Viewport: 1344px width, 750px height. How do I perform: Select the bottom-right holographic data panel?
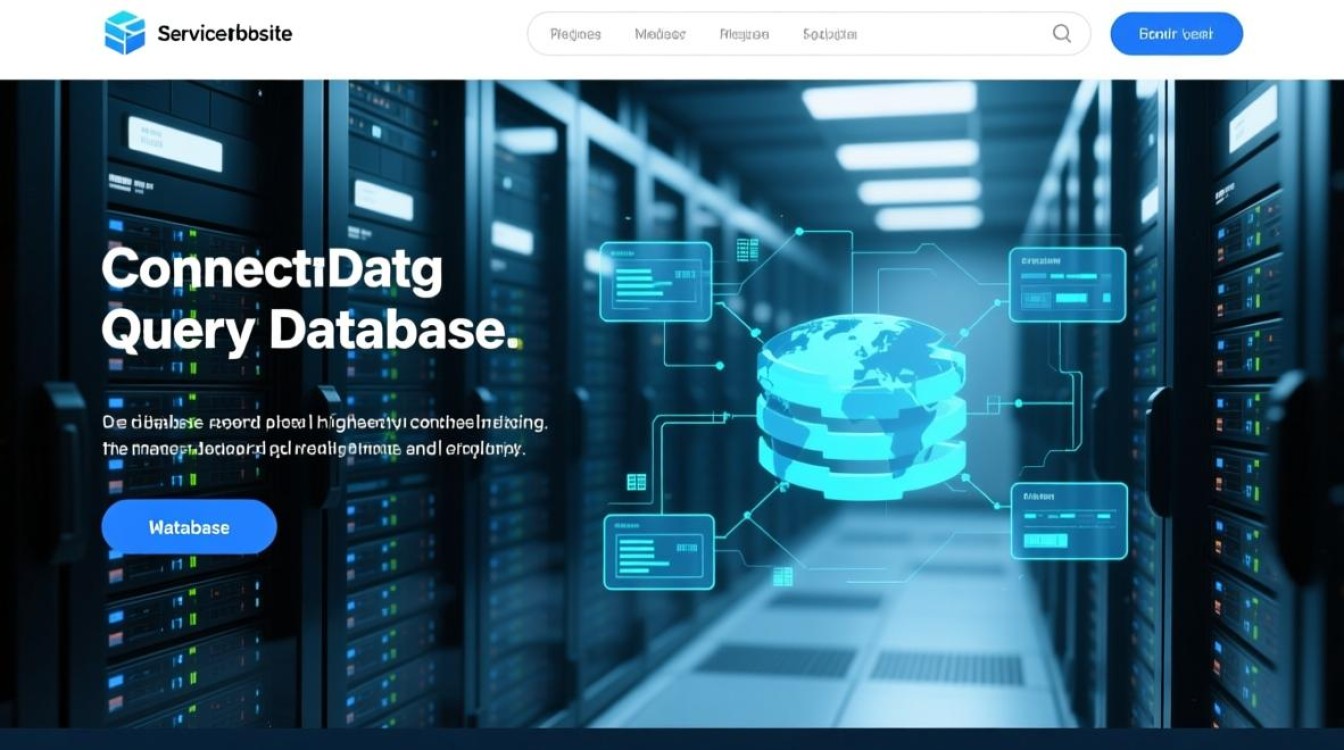1069,521
